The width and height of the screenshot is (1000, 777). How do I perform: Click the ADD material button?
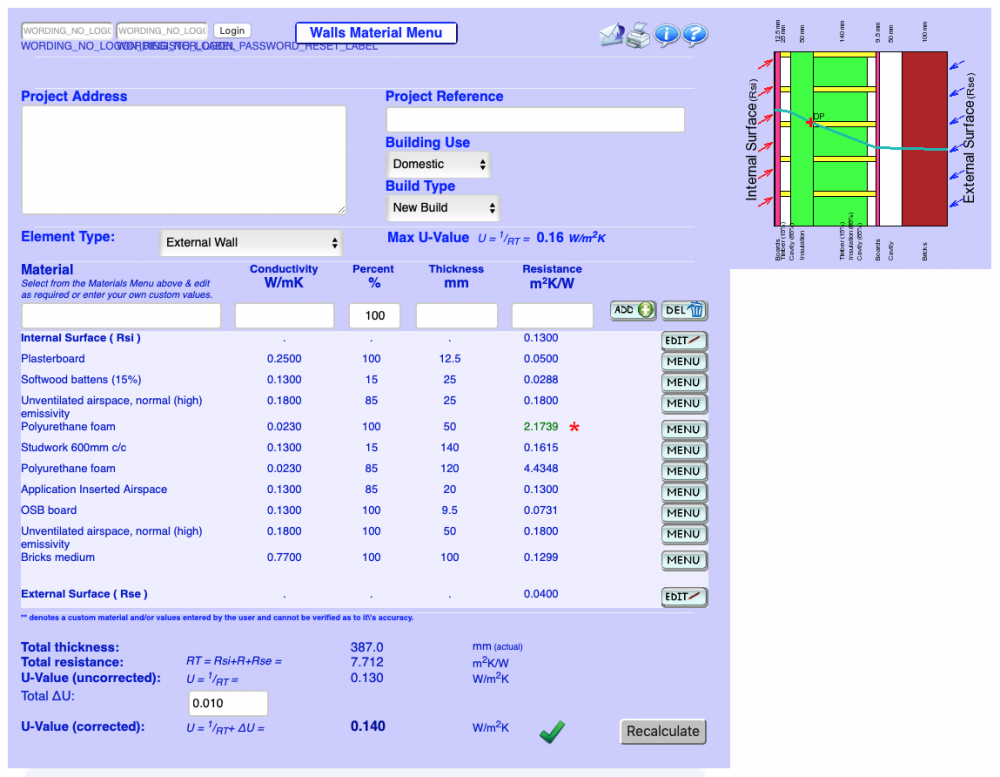pyautogui.click(x=633, y=311)
